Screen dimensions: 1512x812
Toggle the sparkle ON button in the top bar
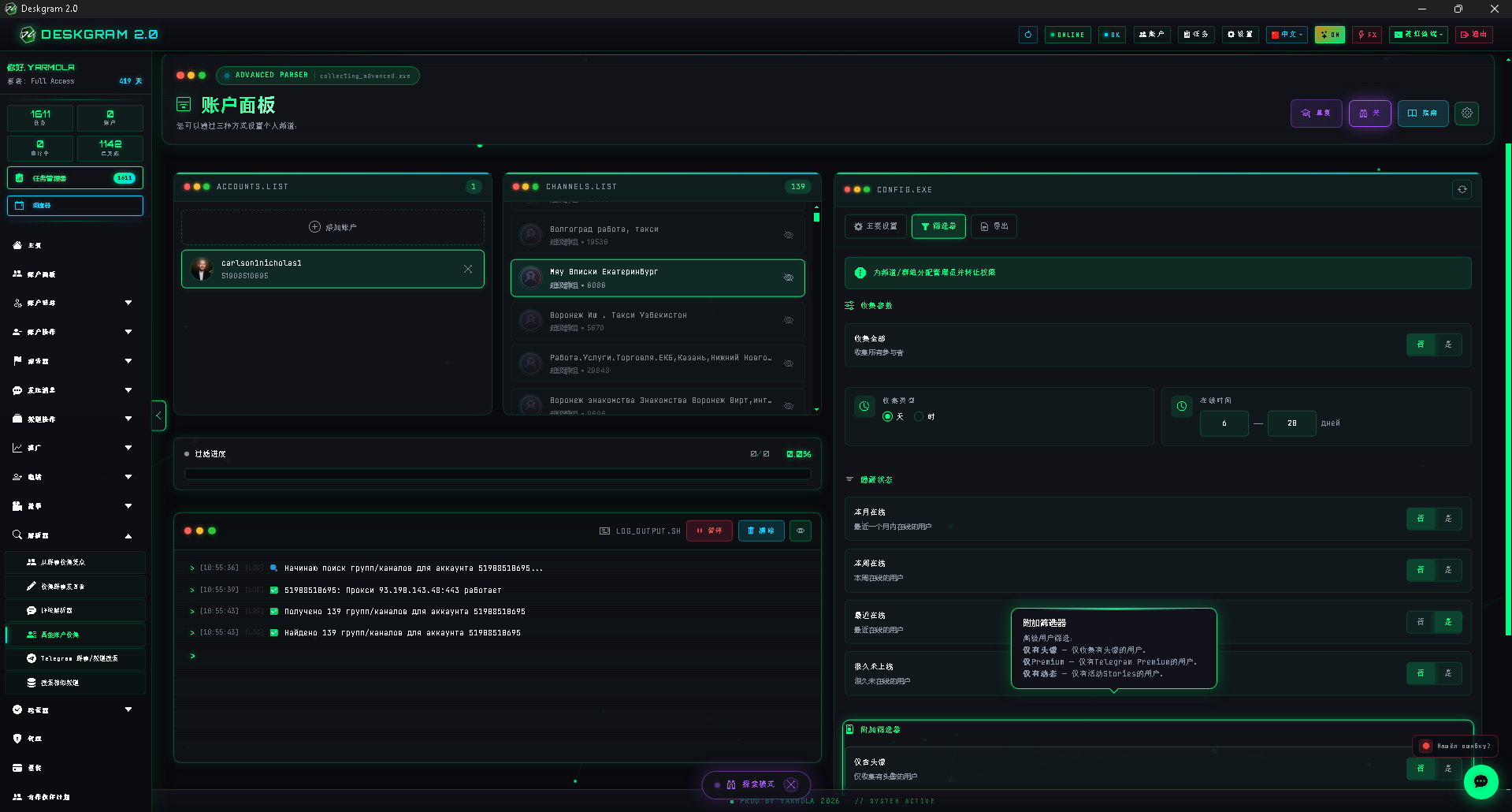coord(1330,35)
